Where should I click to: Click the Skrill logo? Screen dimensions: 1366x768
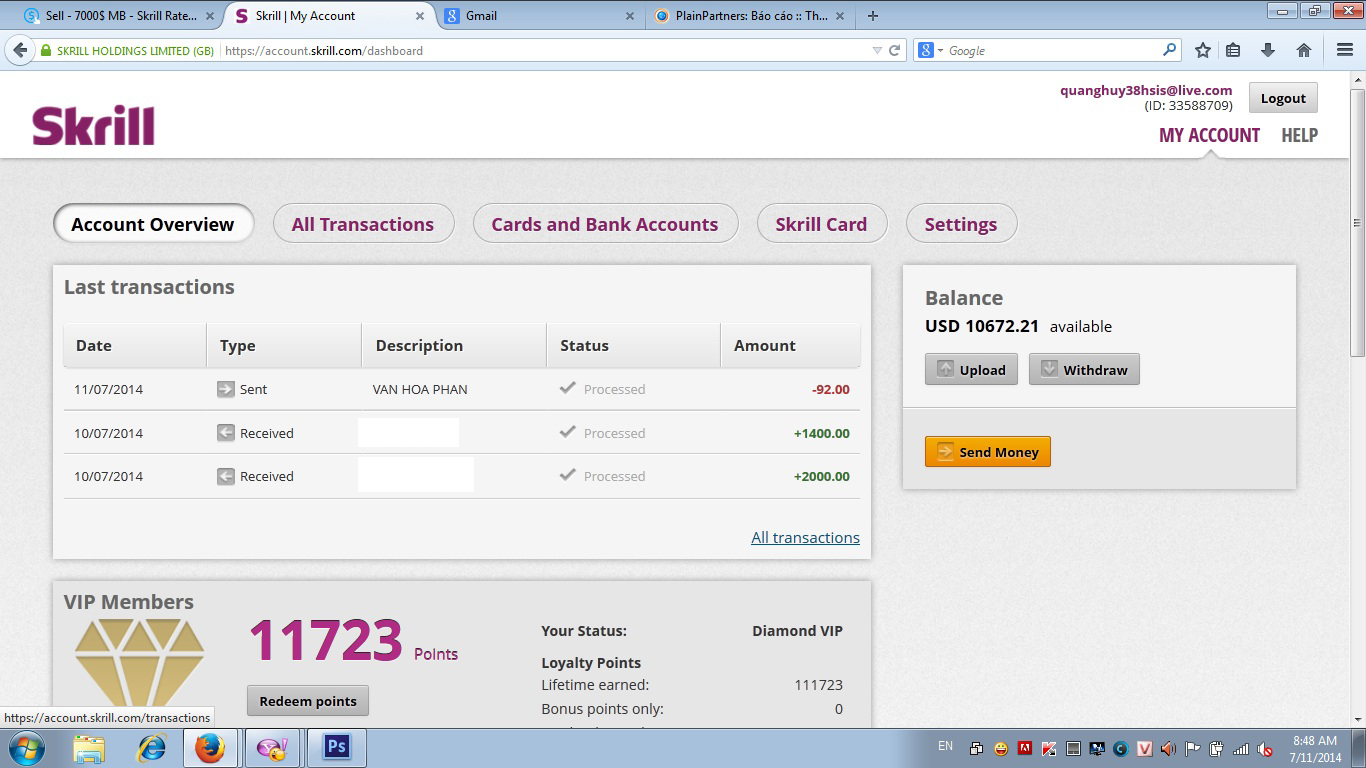93,126
